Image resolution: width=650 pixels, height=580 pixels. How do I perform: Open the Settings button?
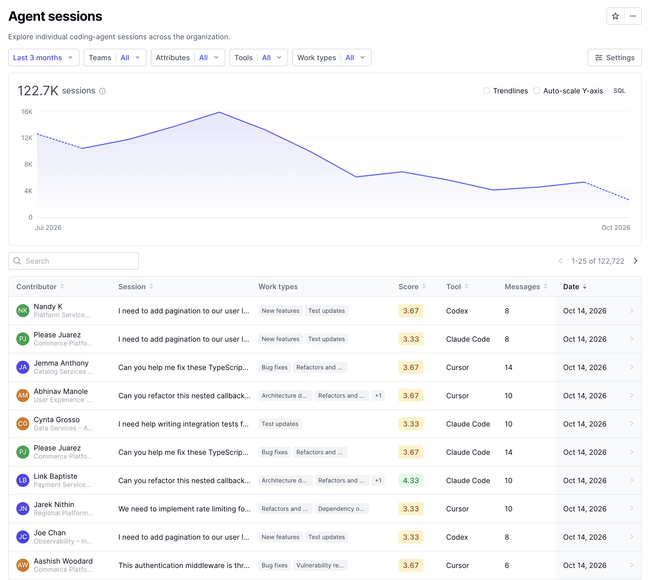614,58
